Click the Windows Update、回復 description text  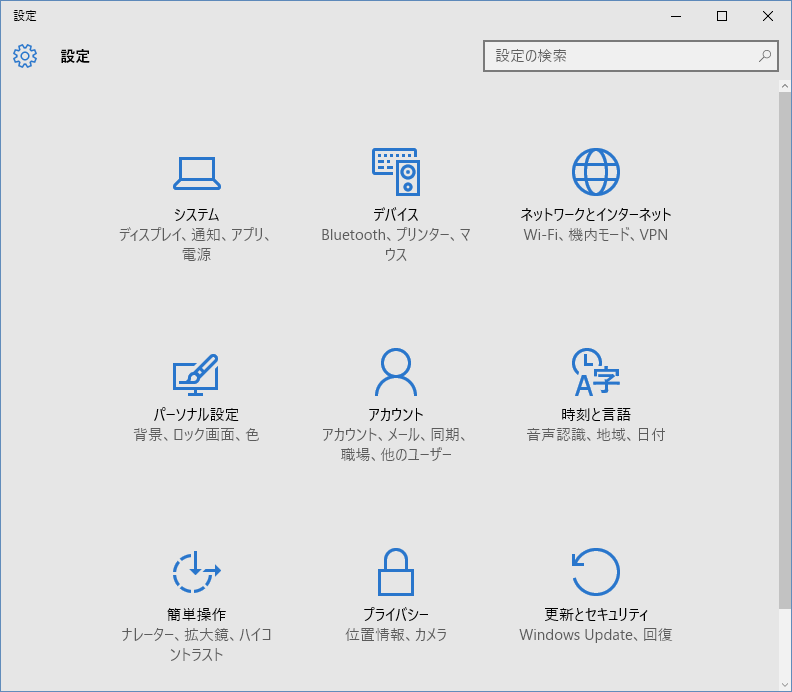(596, 635)
